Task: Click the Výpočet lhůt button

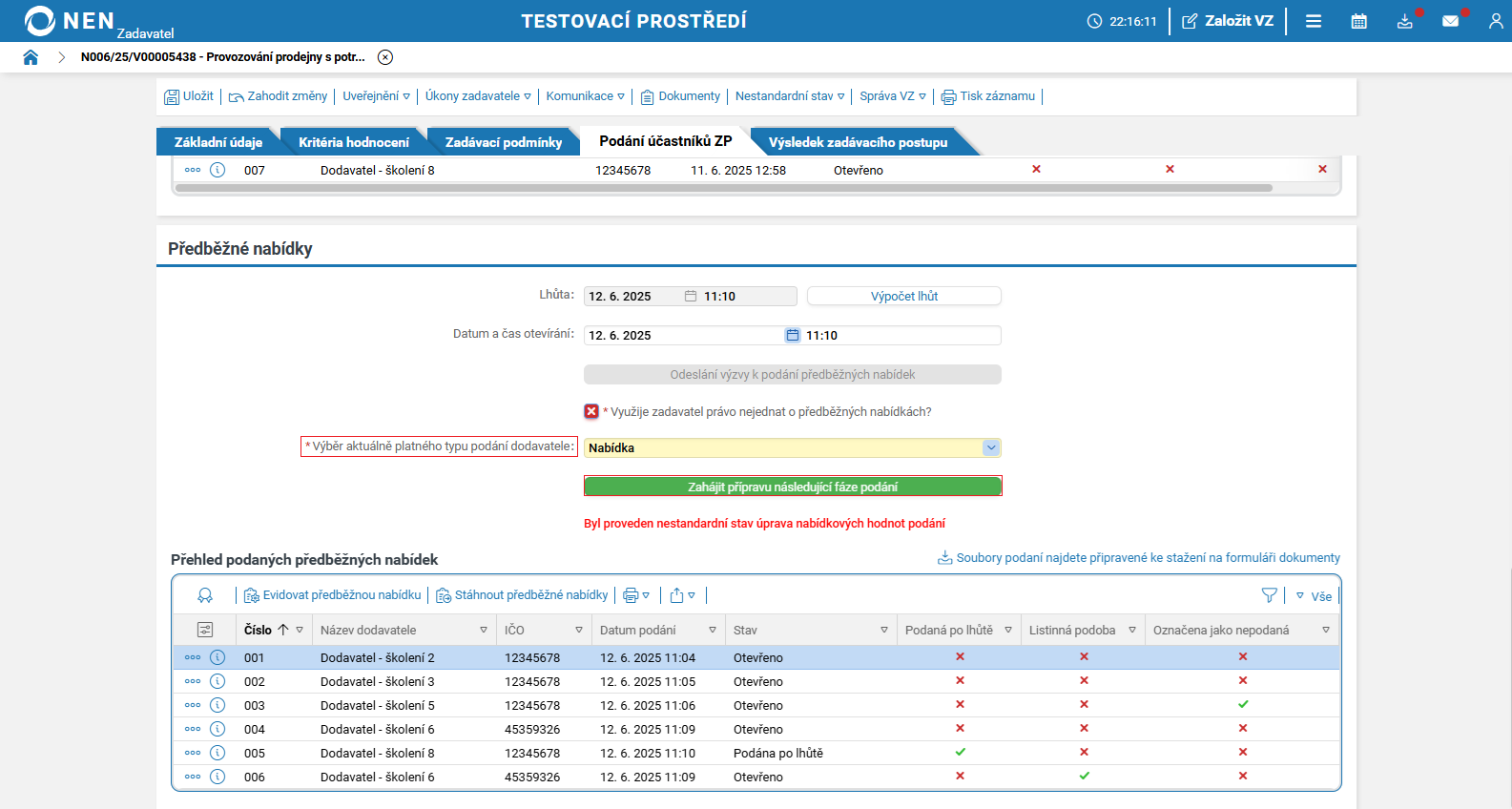Action: click(904, 297)
